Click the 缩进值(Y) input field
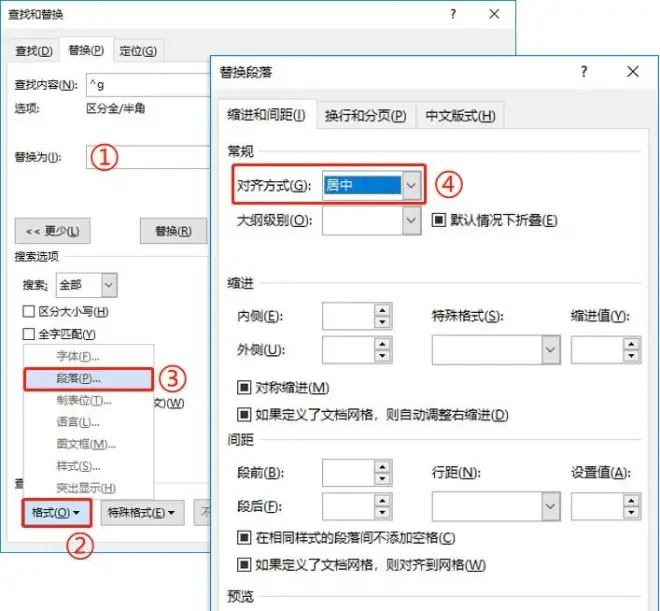 [x=597, y=350]
